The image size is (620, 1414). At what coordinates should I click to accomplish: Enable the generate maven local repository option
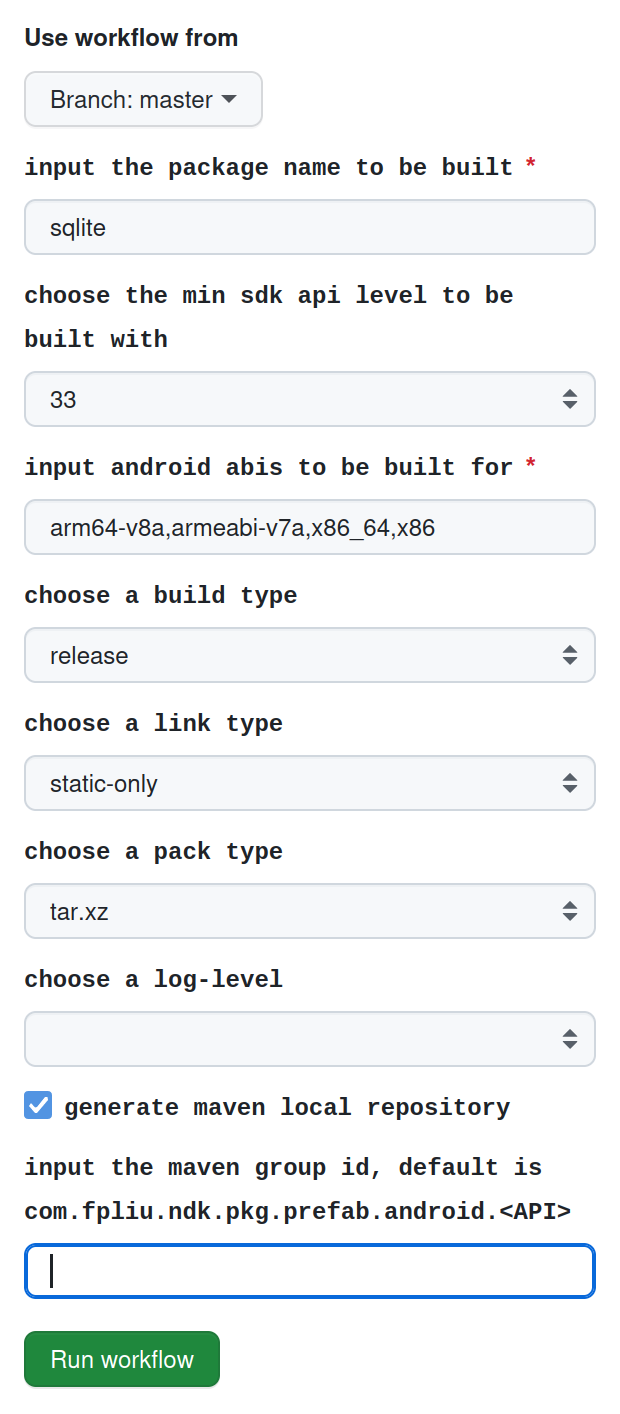tap(37, 1105)
